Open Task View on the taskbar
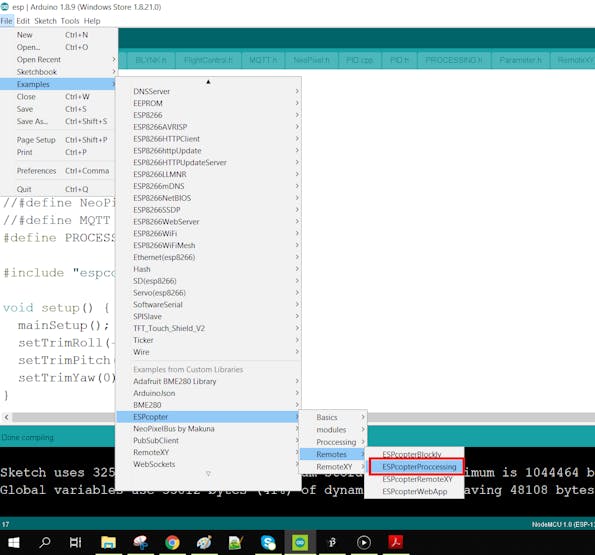Screen dimensions: 595x555 coord(75,542)
